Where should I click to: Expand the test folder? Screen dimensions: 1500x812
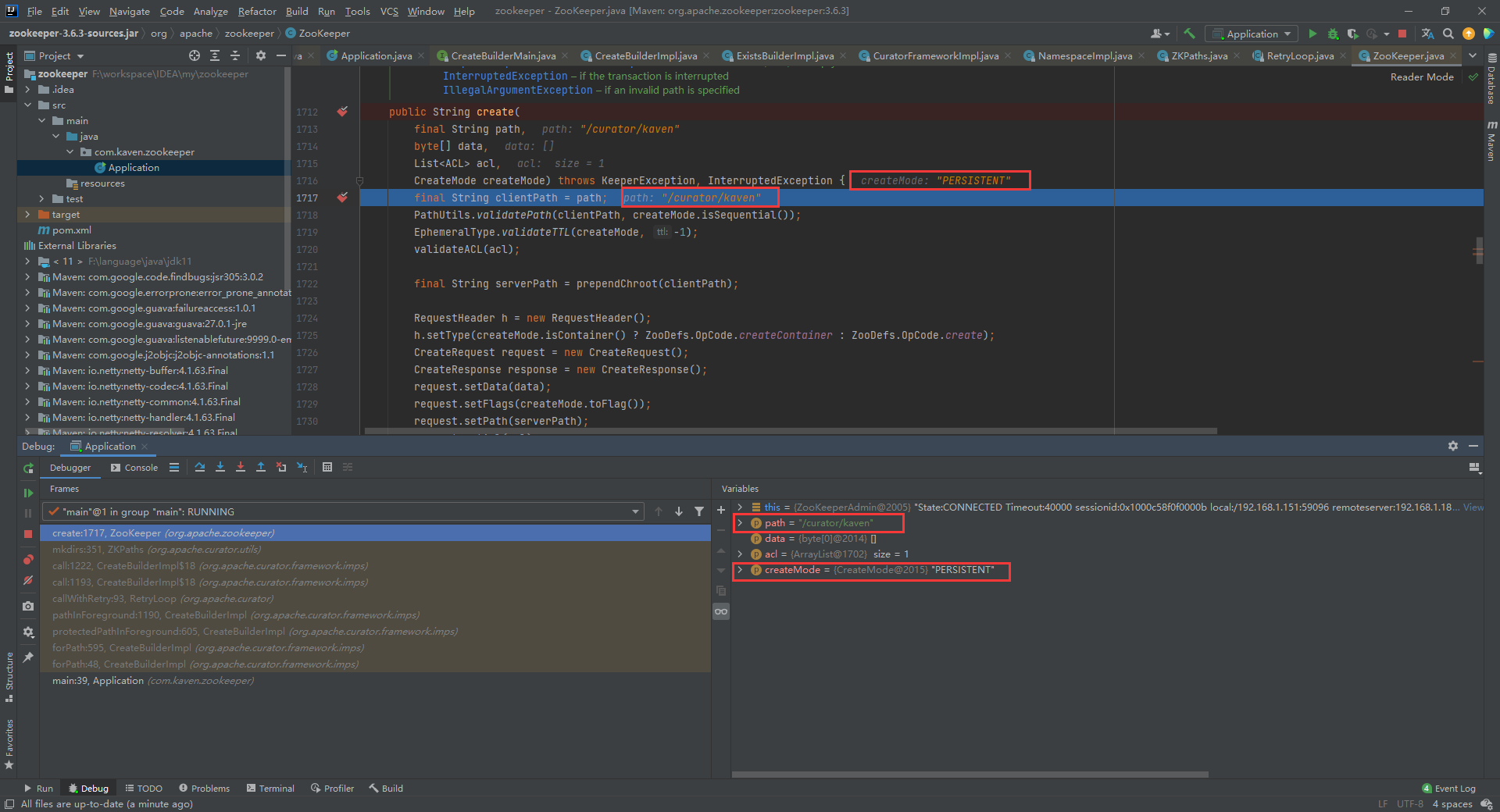coord(42,199)
